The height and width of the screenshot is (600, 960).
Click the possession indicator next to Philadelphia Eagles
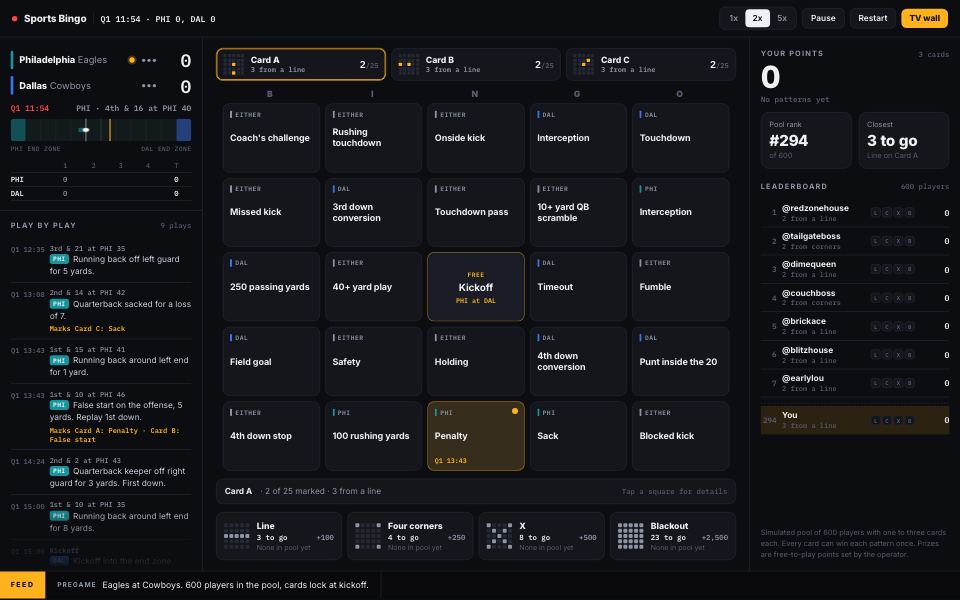pos(131,60)
